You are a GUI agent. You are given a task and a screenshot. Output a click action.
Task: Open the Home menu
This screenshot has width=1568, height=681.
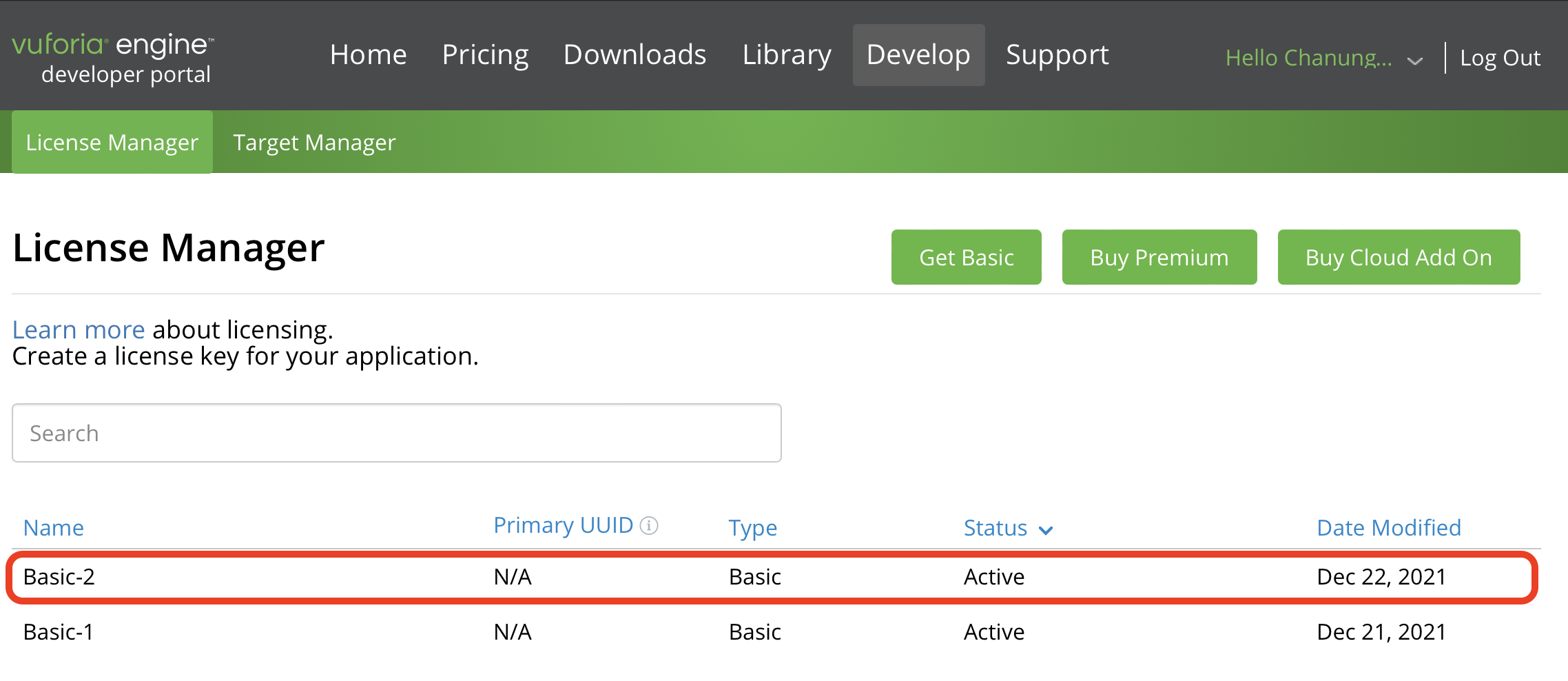369,54
